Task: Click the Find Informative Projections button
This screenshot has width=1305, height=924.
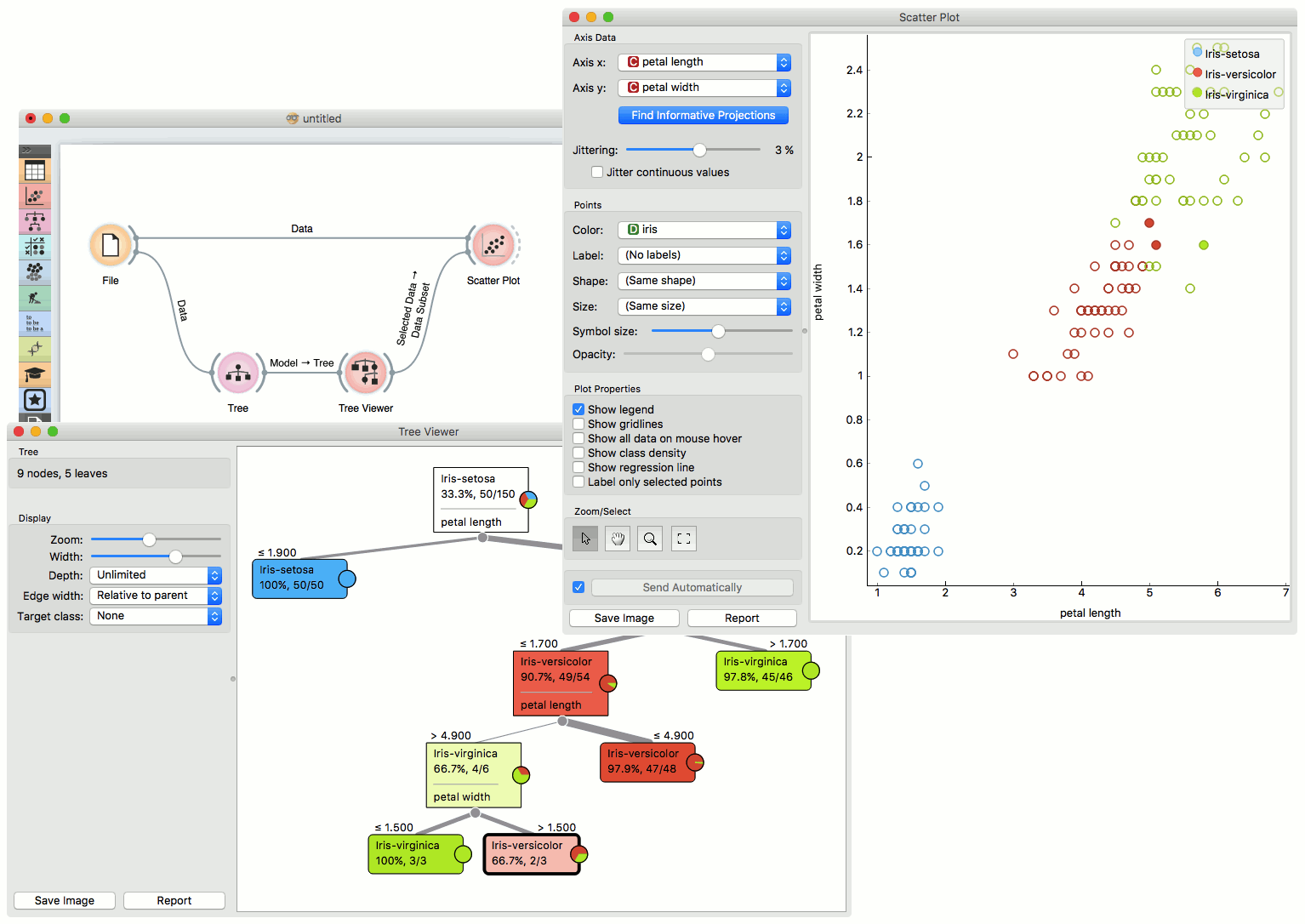Action: pyautogui.click(x=704, y=116)
